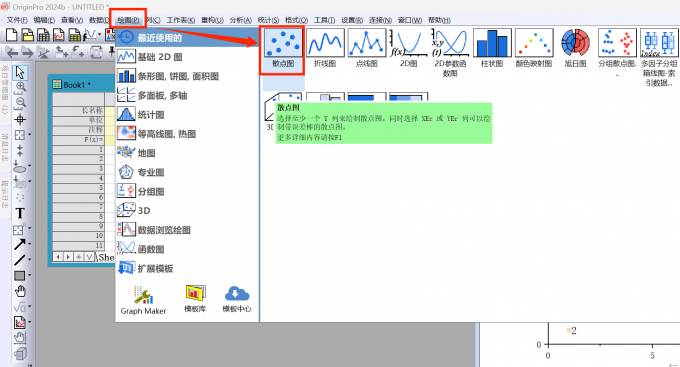Open the 专业图 plot category
The width and height of the screenshot is (680, 367).
click(187, 172)
